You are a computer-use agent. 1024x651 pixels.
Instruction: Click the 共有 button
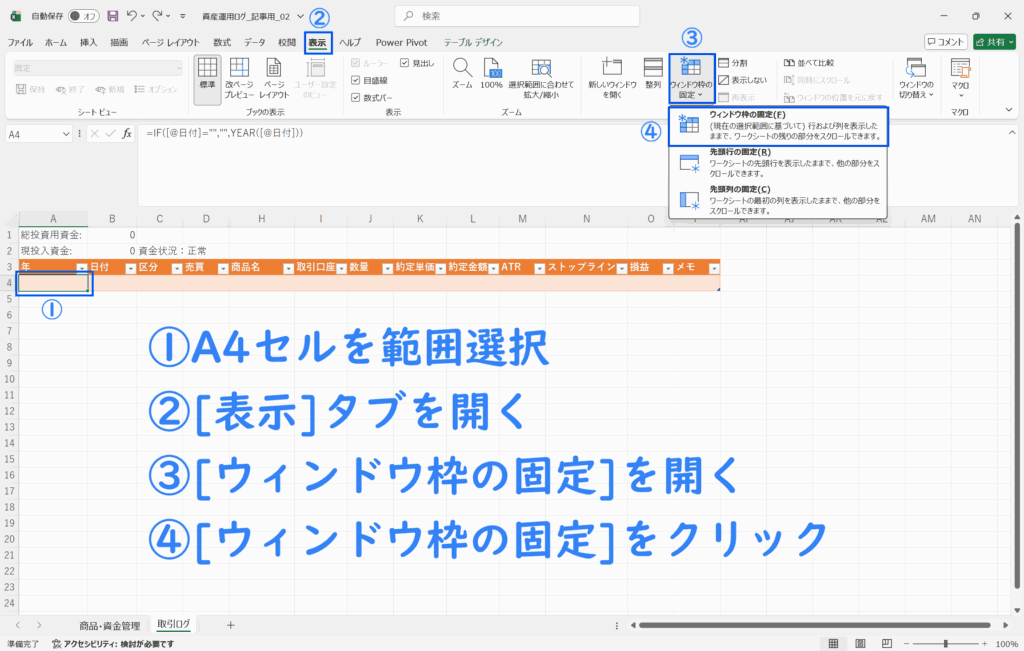click(994, 43)
